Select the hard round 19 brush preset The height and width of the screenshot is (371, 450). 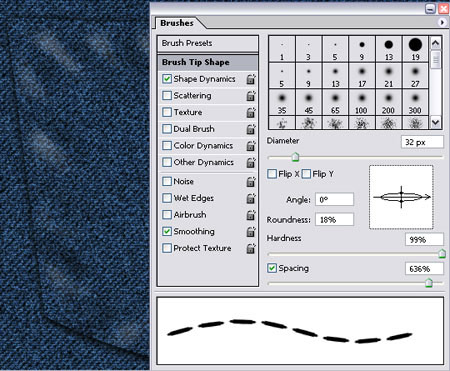coord(415,49)
